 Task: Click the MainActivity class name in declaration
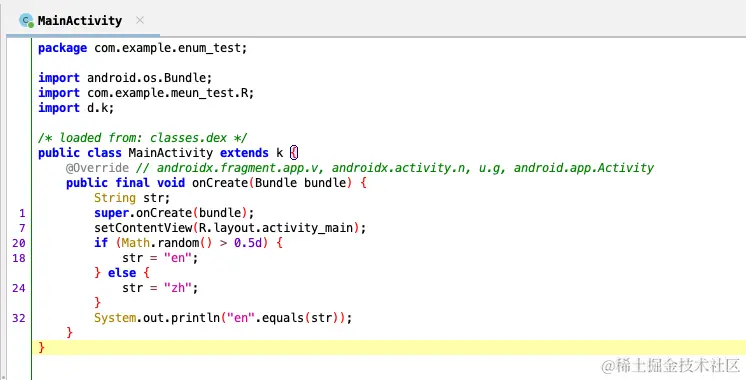click(170, 153)
